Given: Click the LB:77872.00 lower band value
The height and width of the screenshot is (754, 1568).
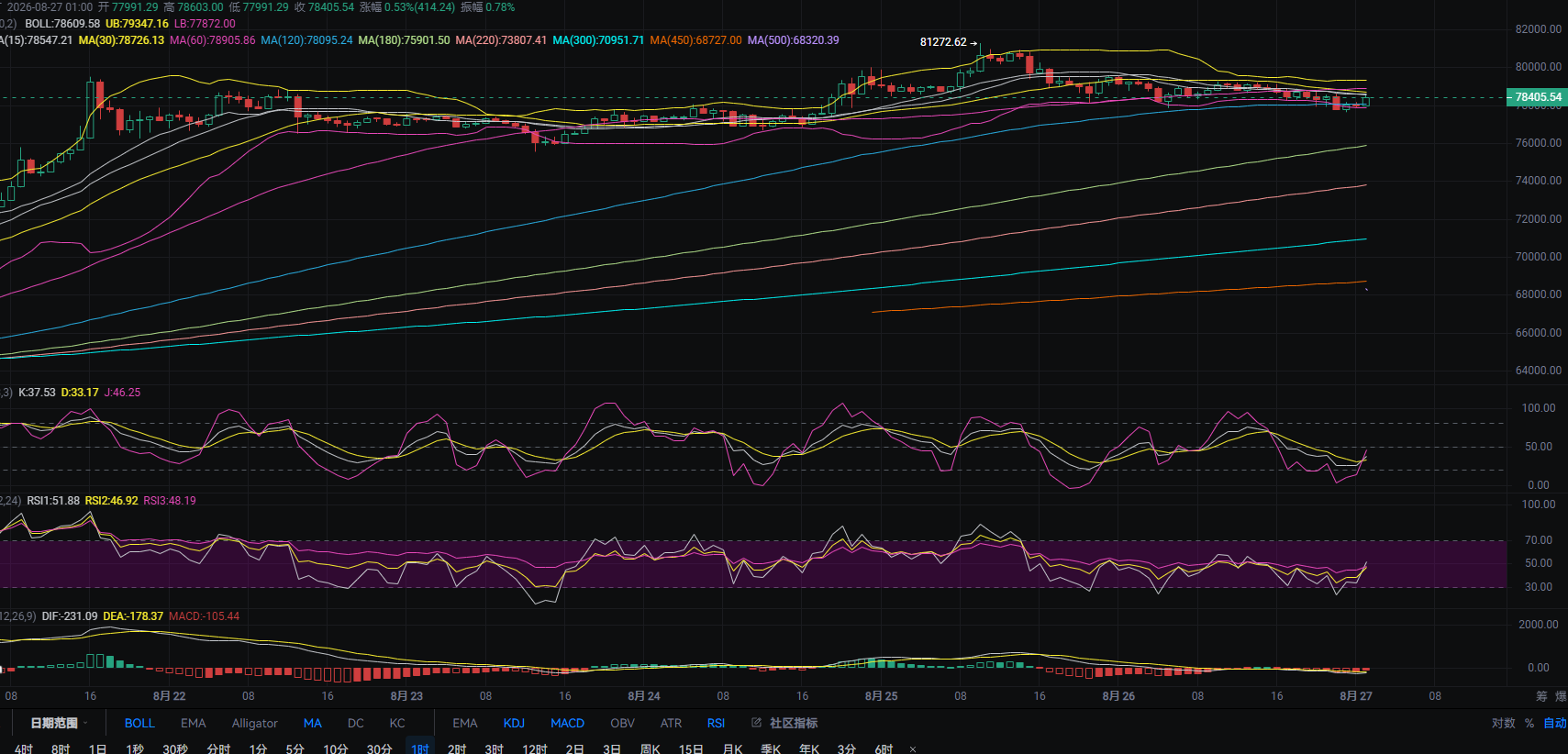Looking at the screenshot, I should tap(205, 24).
